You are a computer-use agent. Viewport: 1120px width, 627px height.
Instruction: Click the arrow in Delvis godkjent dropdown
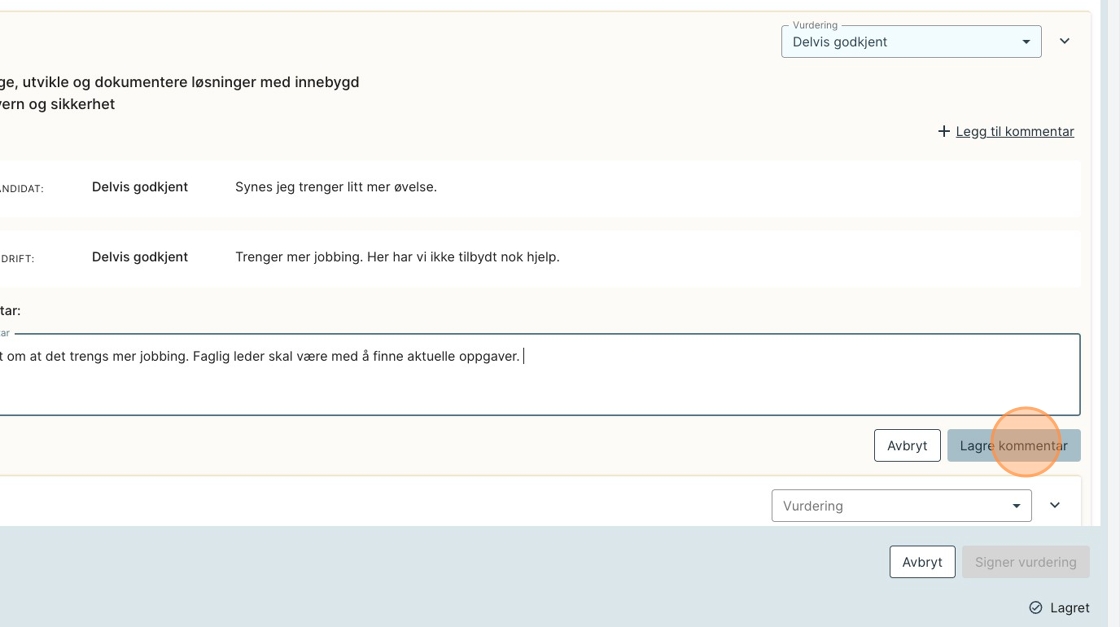coord(1025,42)
